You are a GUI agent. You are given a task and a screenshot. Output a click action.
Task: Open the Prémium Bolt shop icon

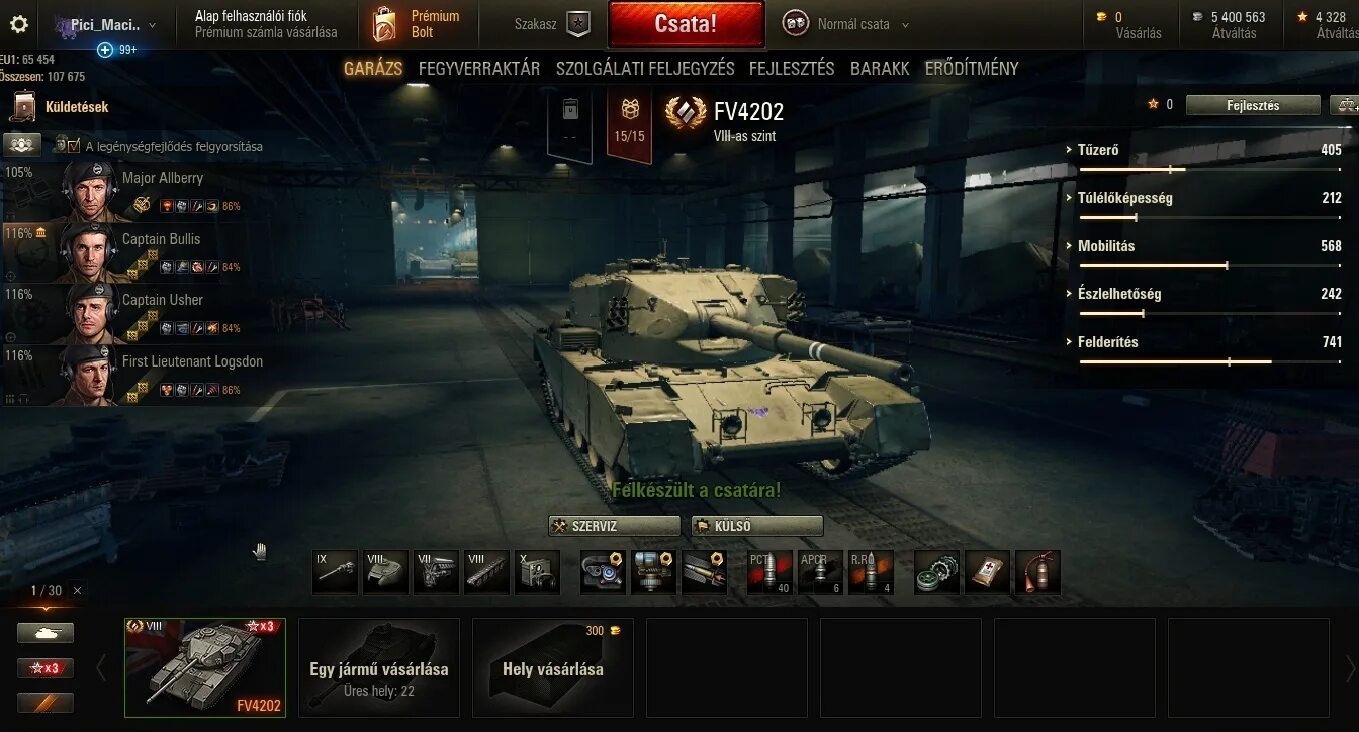(x=385, y=24)
